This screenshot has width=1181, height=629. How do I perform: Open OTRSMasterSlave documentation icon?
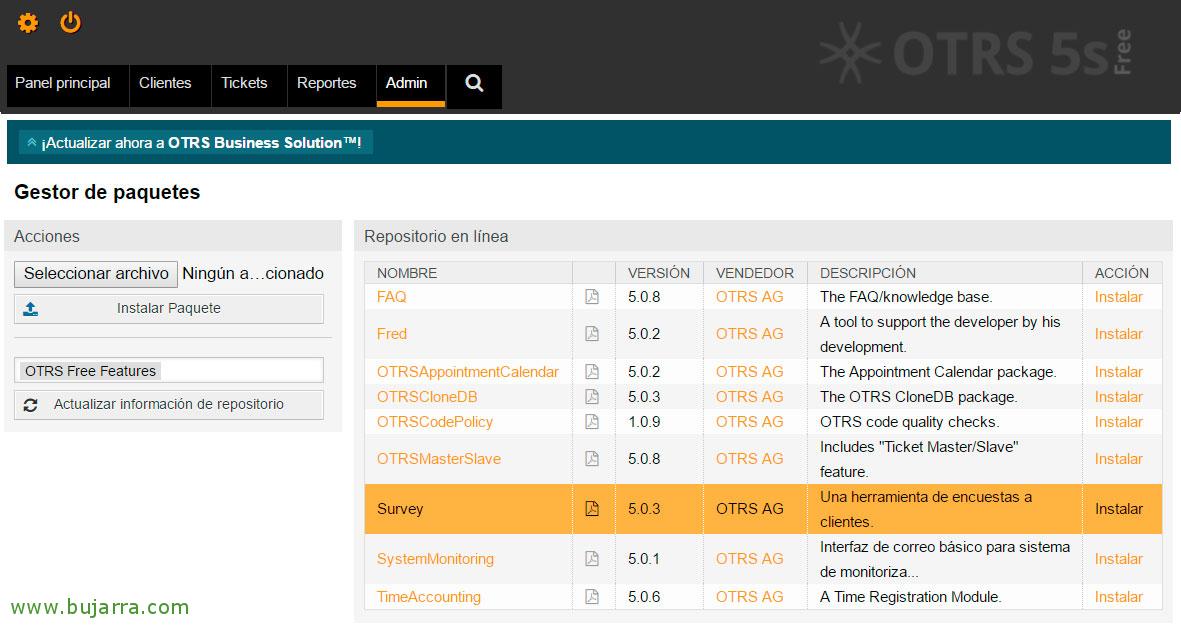592,459
